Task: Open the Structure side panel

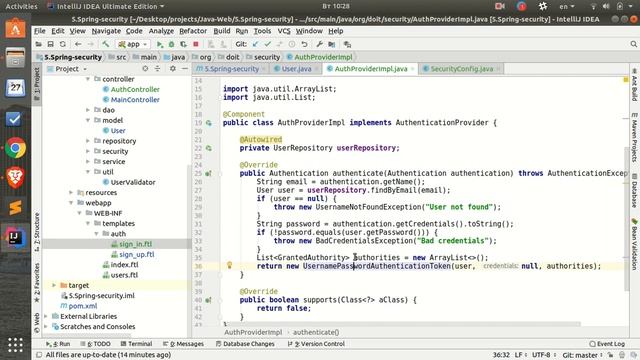Action: pos(37,232)
